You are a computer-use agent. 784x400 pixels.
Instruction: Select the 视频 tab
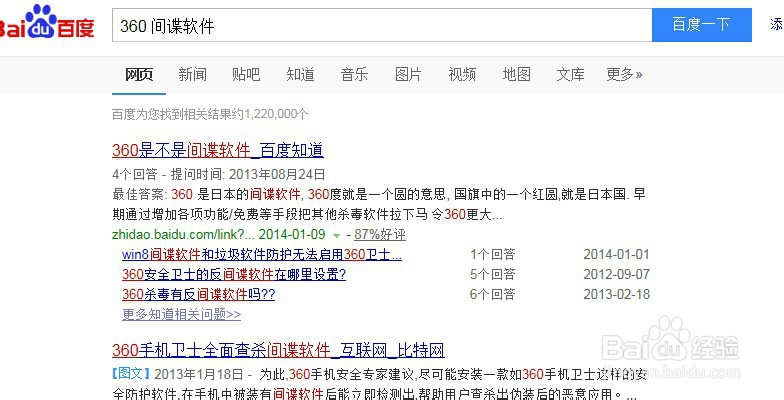point(462,74)
